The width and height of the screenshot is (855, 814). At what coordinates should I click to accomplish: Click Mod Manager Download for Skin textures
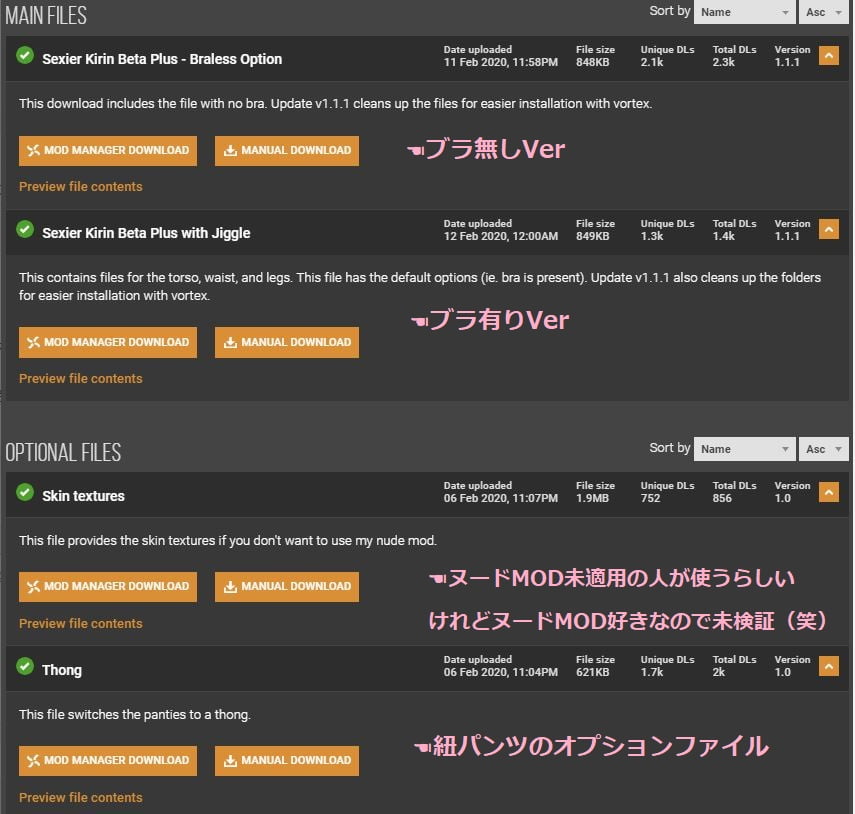click(108, 587)
